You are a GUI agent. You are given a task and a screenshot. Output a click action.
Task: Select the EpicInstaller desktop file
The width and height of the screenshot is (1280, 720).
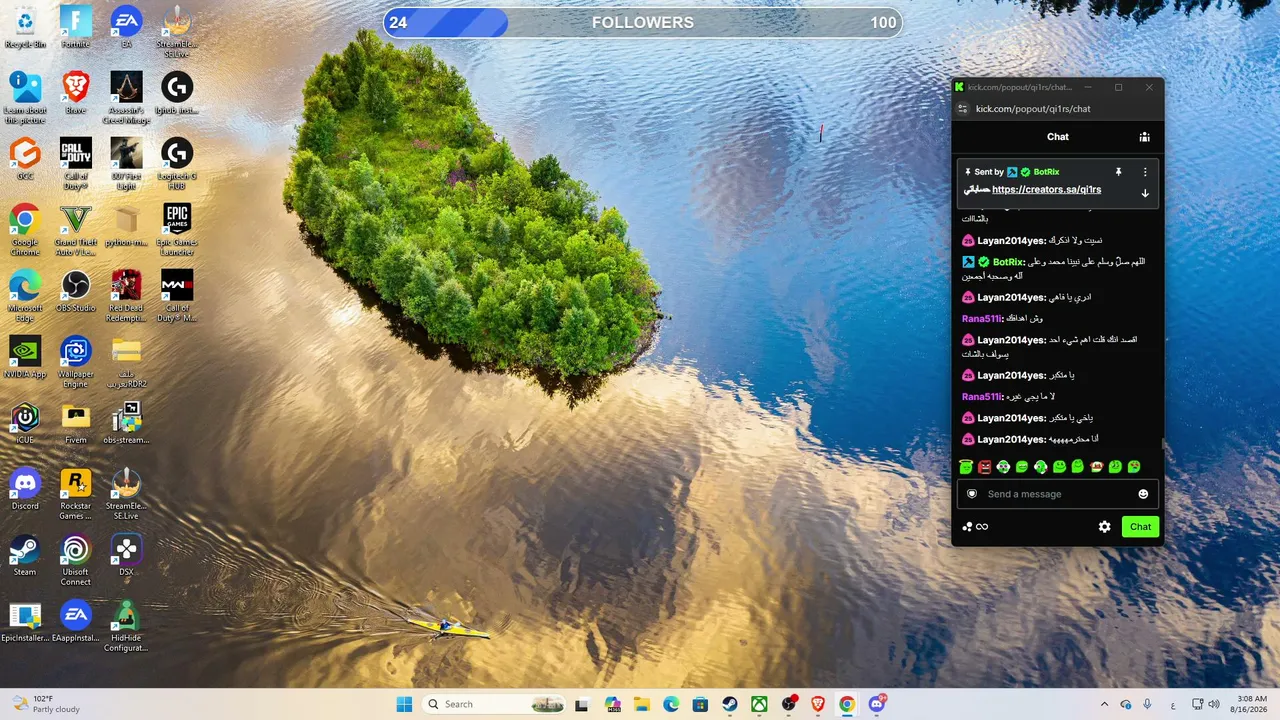[25, 621]
